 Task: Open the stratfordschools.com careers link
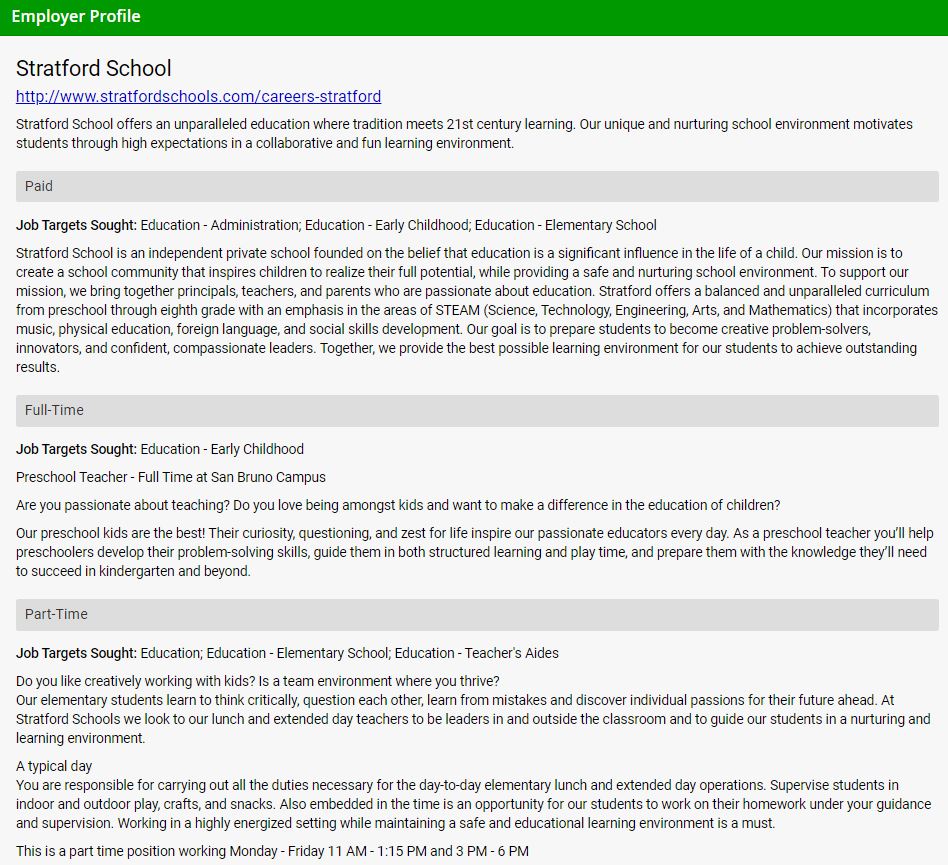(198, 97)
